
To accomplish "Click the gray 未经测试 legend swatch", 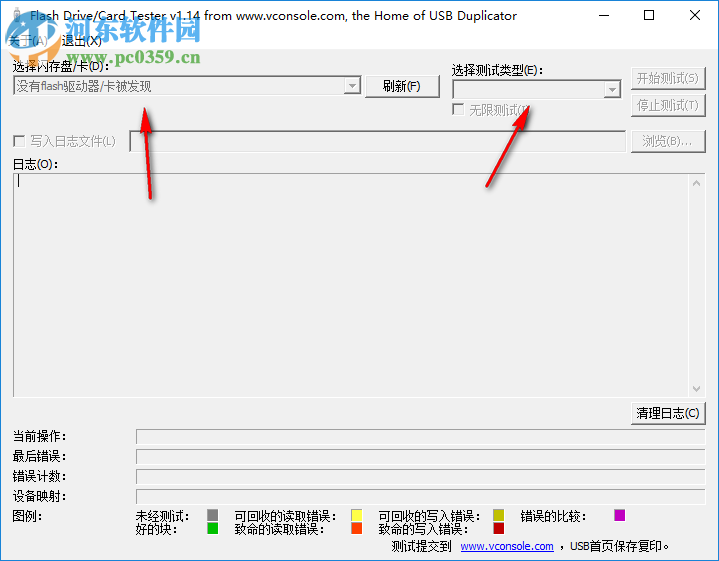I will tap(212, 515).
